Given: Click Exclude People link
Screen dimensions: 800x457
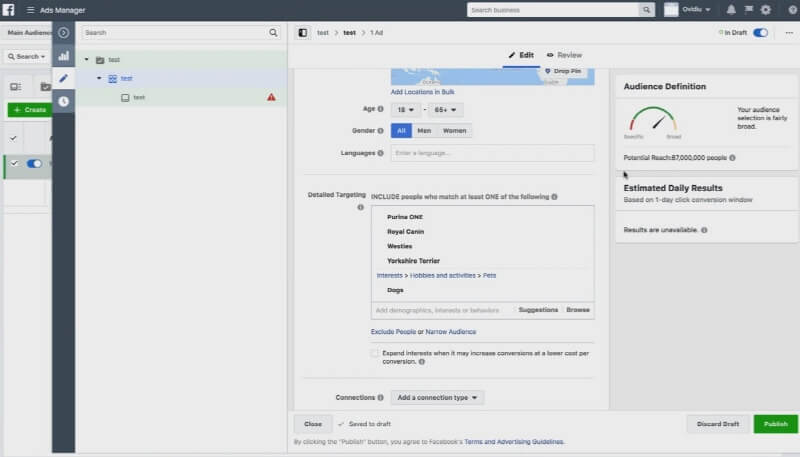Looking at the screenshot, I should tap(393, 332).
